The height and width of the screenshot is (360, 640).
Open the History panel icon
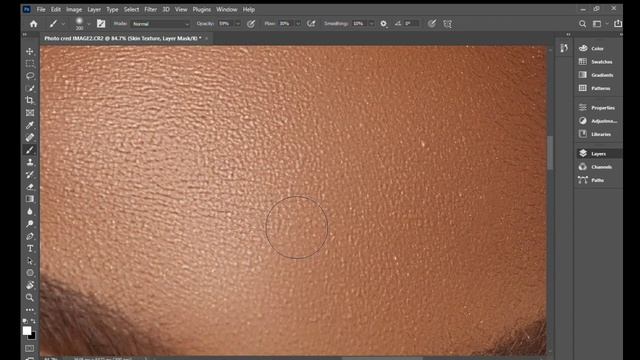click(x=564, y=48)
